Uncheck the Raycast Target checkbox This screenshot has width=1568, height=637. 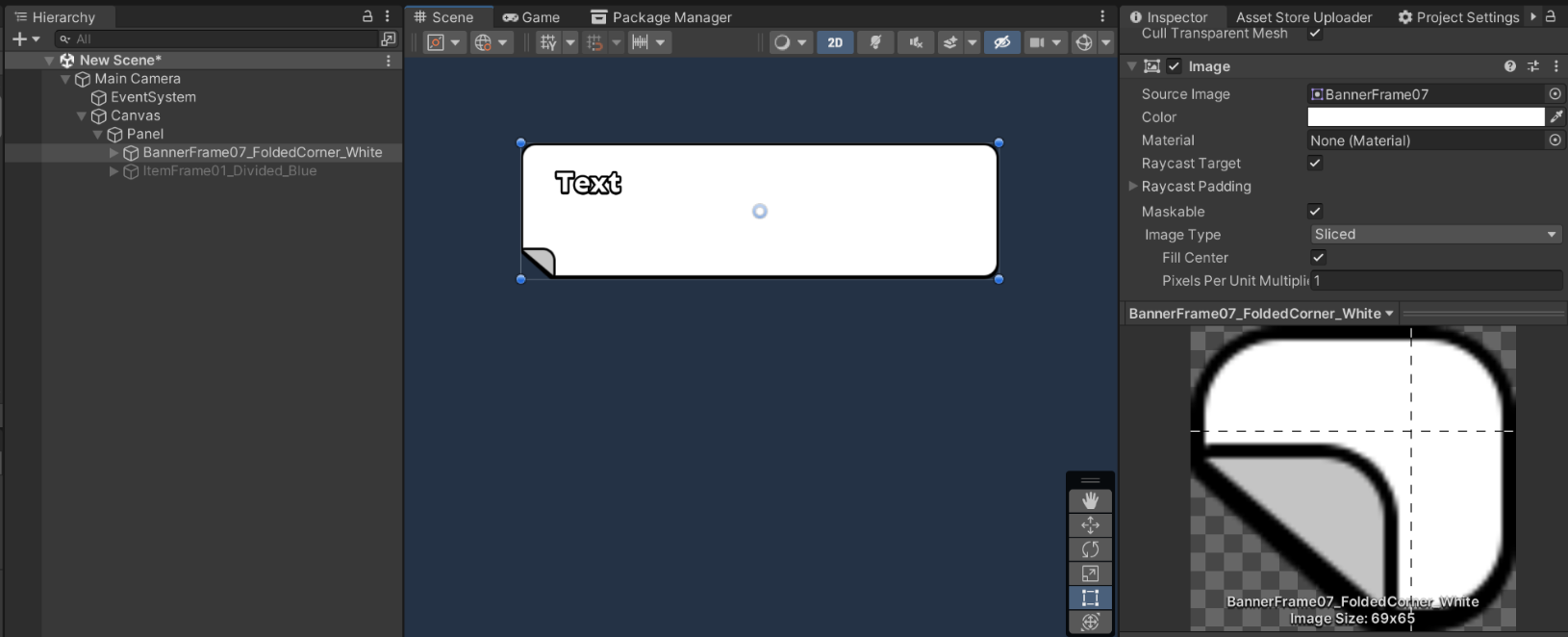tap(1315, 163)
